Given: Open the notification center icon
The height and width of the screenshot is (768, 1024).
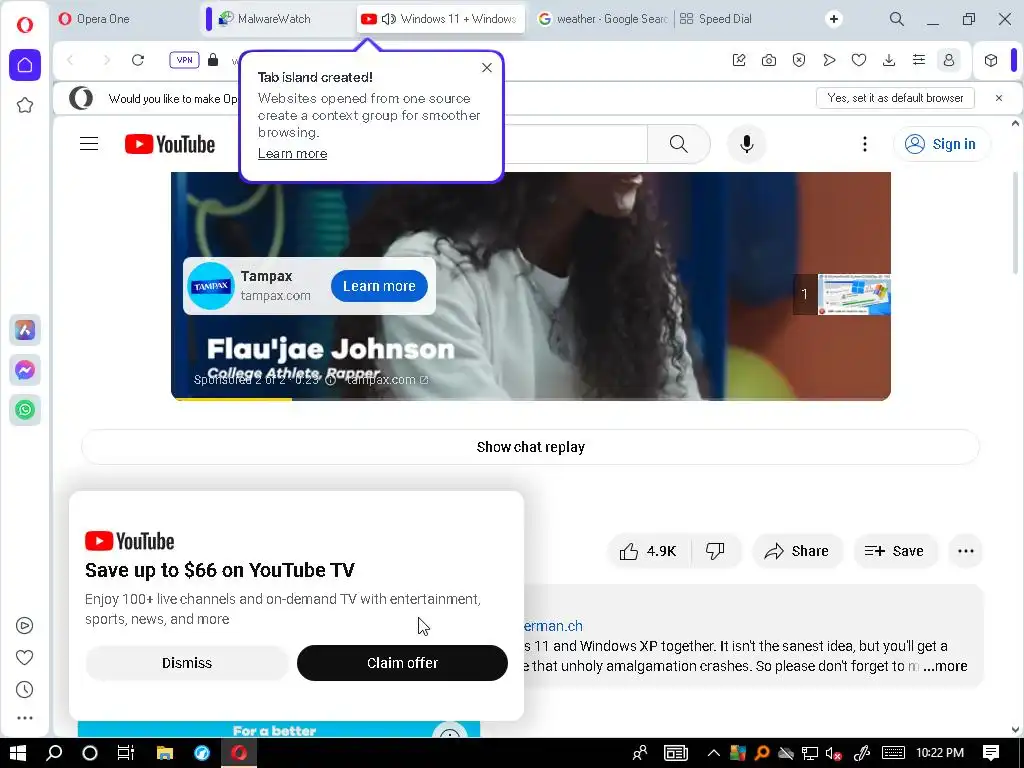Looking at the screenshot, I should (991, 753).
